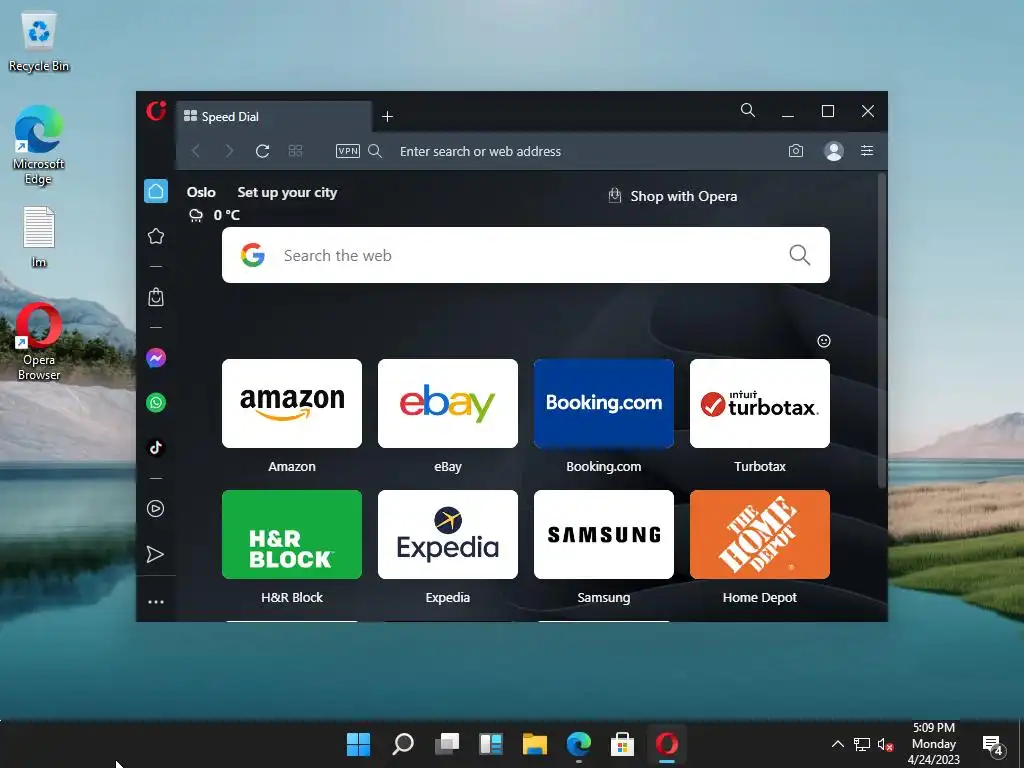Screen dimensions: 1024x768
Task: Open the Windows Start menu
Action: coord(358,744)
